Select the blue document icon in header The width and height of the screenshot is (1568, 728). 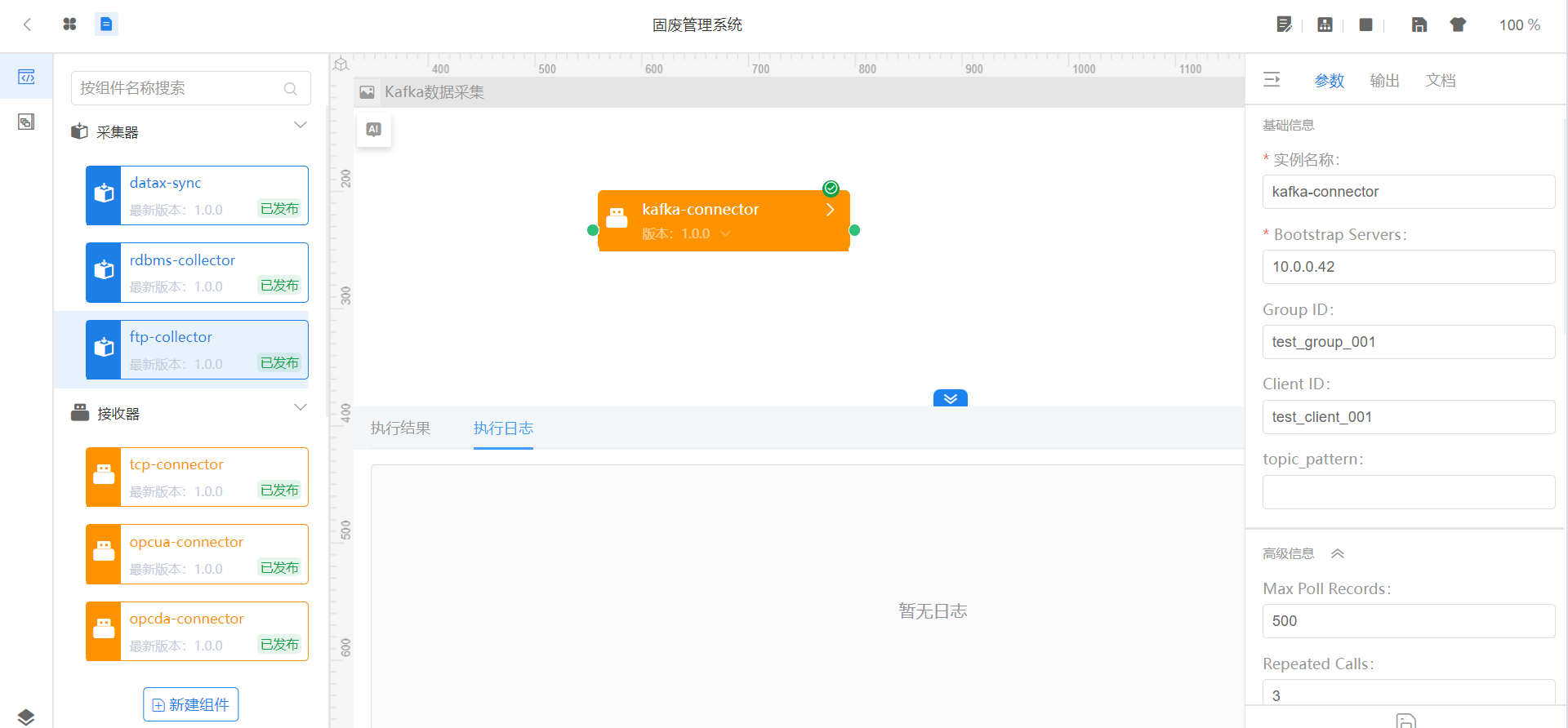[x=106, y=24]
